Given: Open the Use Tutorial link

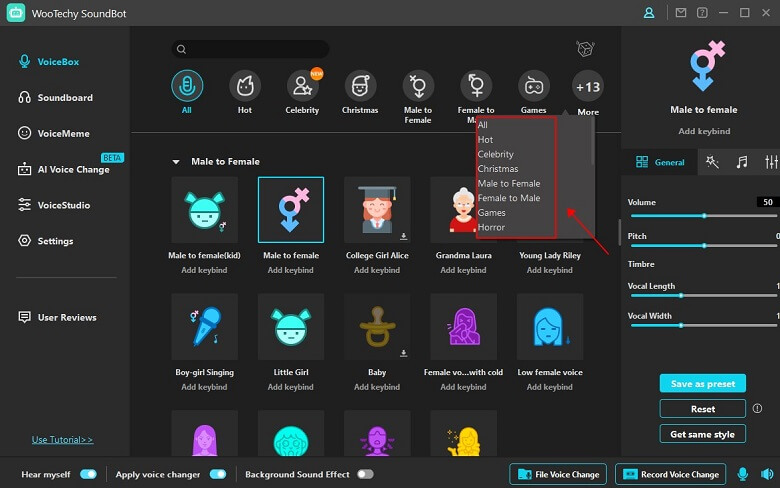Looking at the screenshot, I should tap(62, 439).
